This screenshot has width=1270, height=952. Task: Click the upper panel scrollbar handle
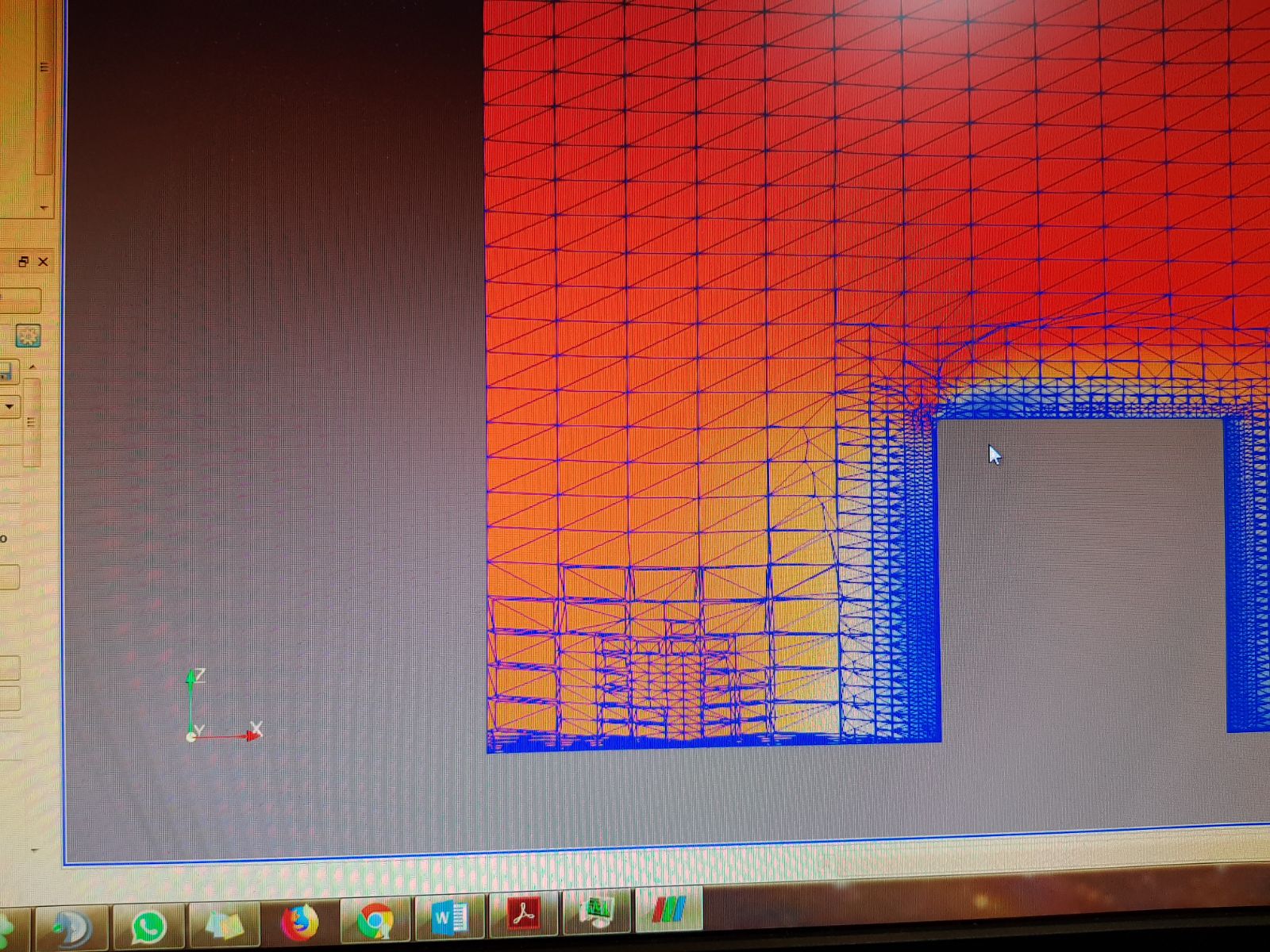[44, 87]
